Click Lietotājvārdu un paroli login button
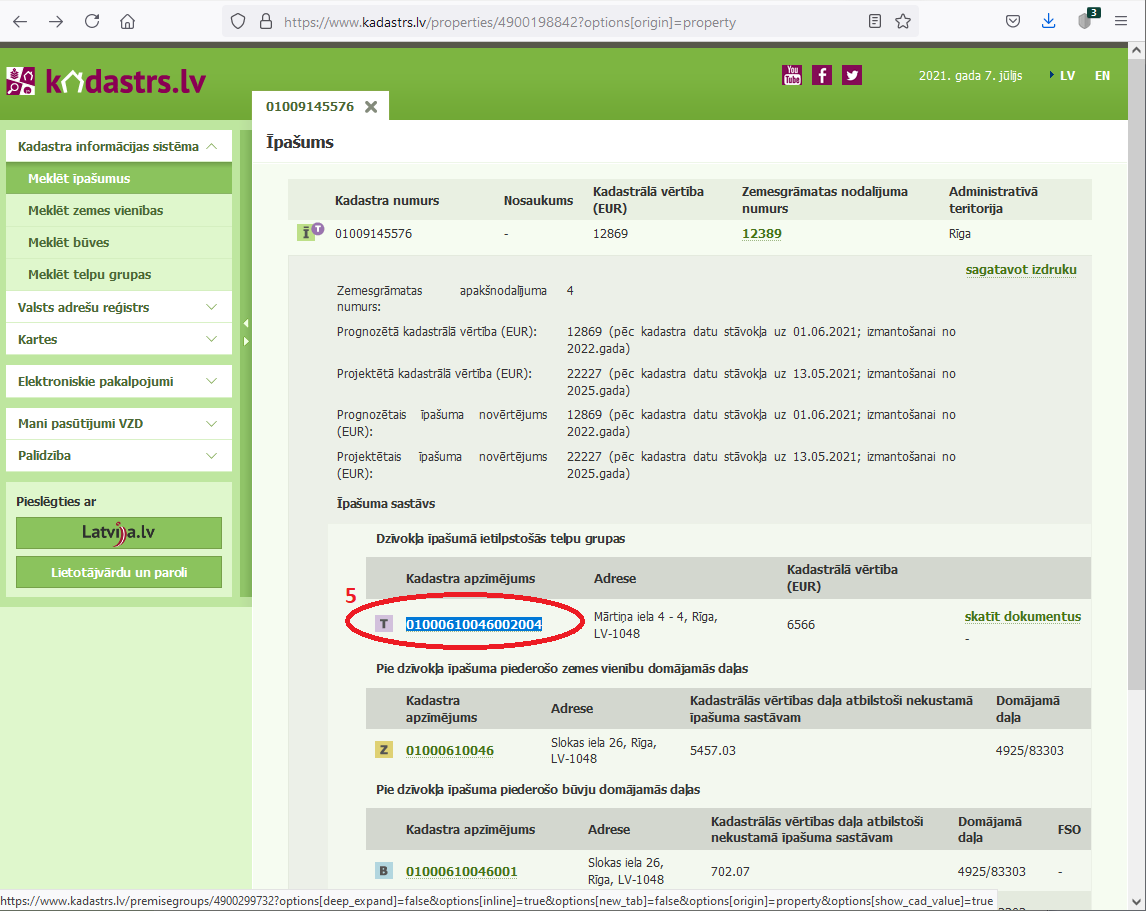Screen dimensions: 1147x911 pyautogui.click(x=119, y=573)
